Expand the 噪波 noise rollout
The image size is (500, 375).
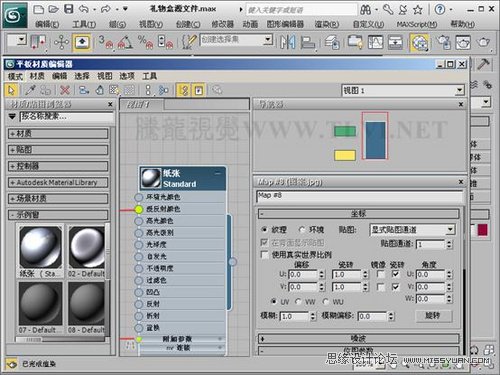point(359,339)
